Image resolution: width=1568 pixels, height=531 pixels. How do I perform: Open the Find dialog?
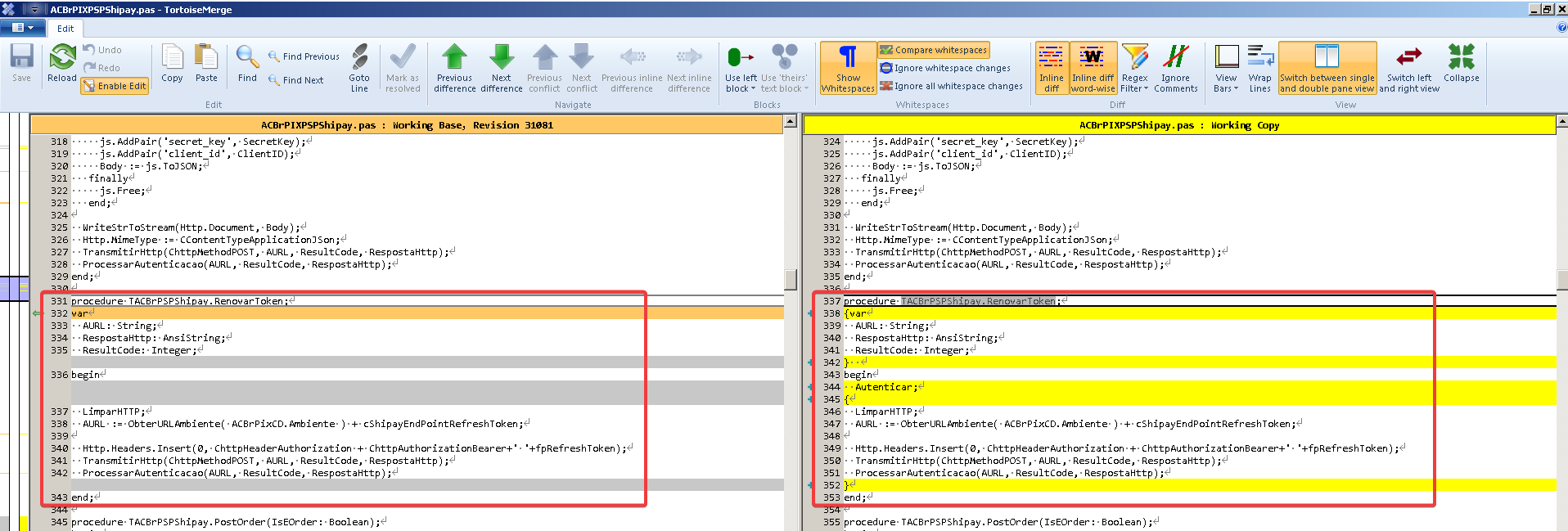(x=247, y=64)
